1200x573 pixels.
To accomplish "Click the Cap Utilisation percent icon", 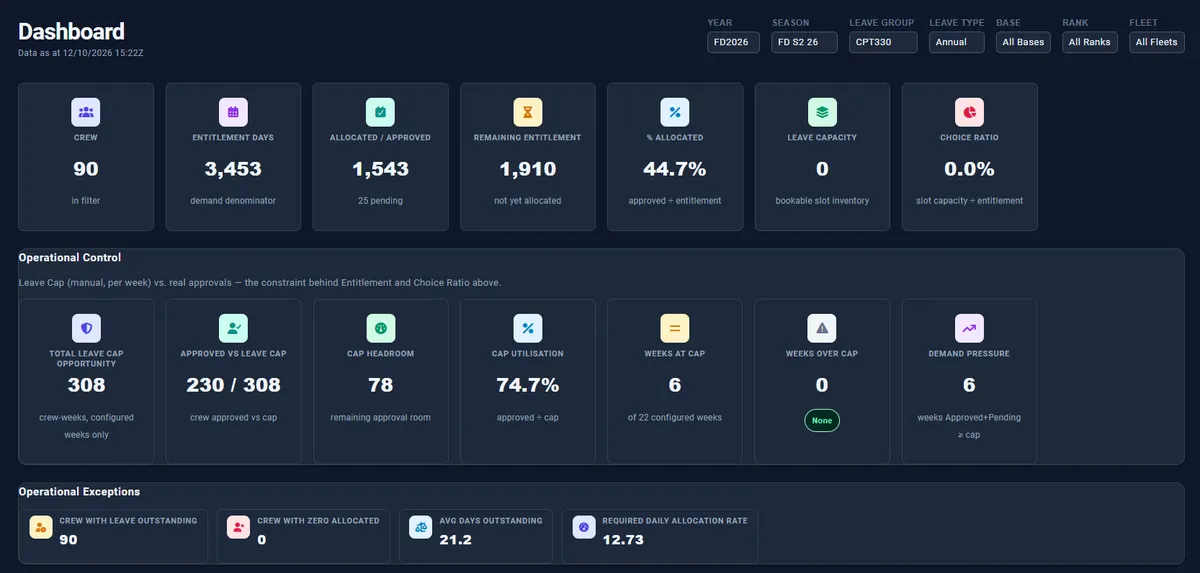I will click(x=528, y=328).
